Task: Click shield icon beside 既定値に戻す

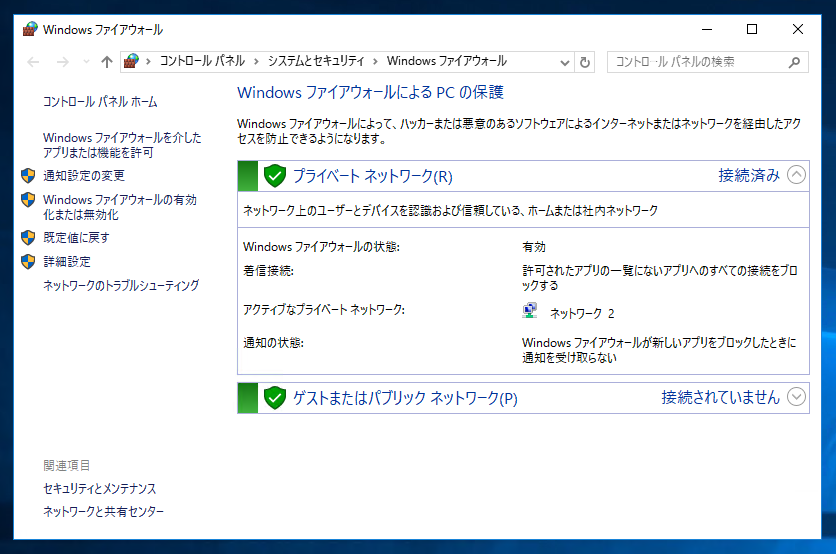Action: [28, 238]
